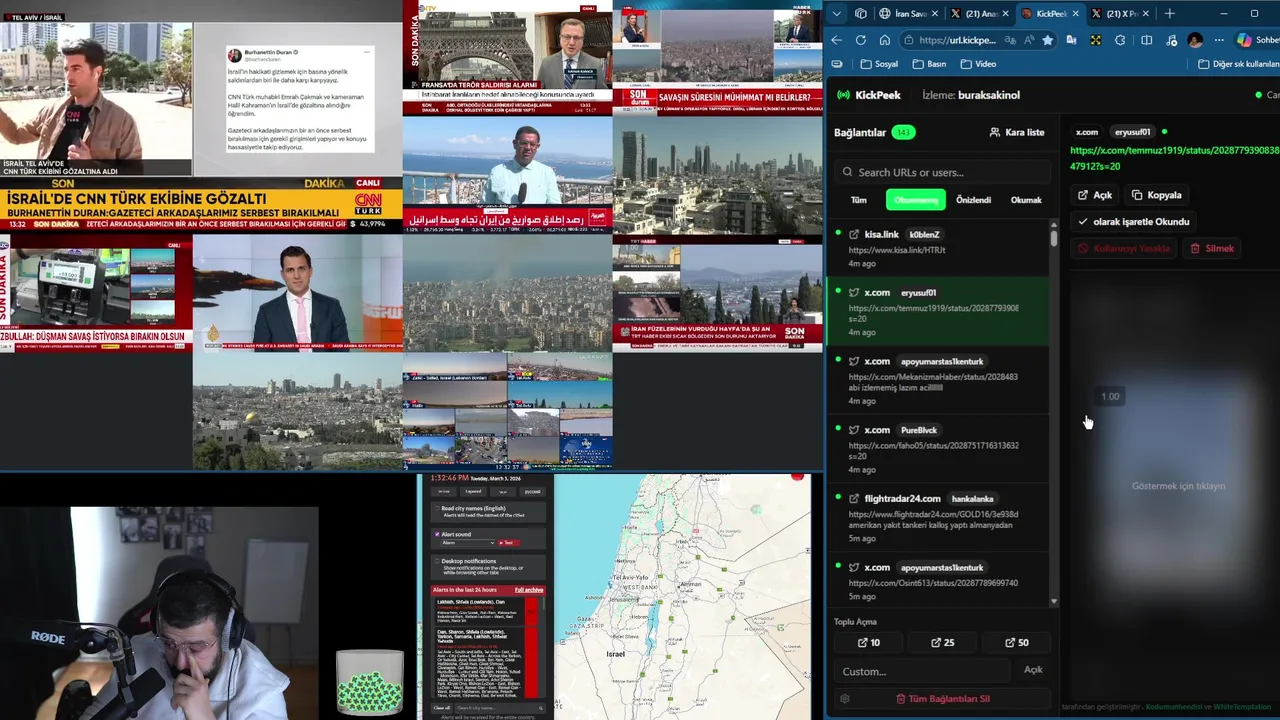Open the browser home page icon

(885, 40)
